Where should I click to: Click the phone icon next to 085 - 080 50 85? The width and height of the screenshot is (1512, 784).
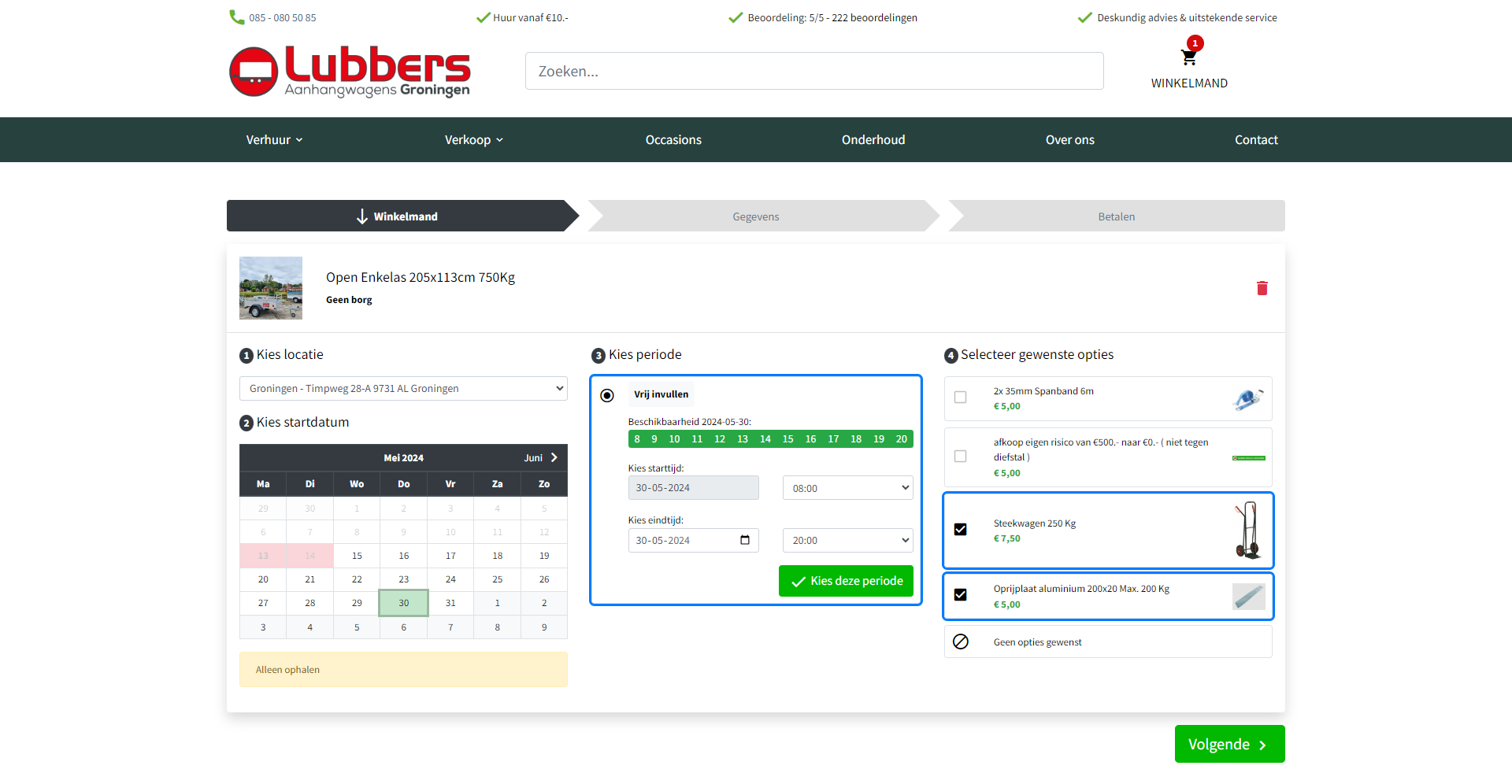[236, 17]
